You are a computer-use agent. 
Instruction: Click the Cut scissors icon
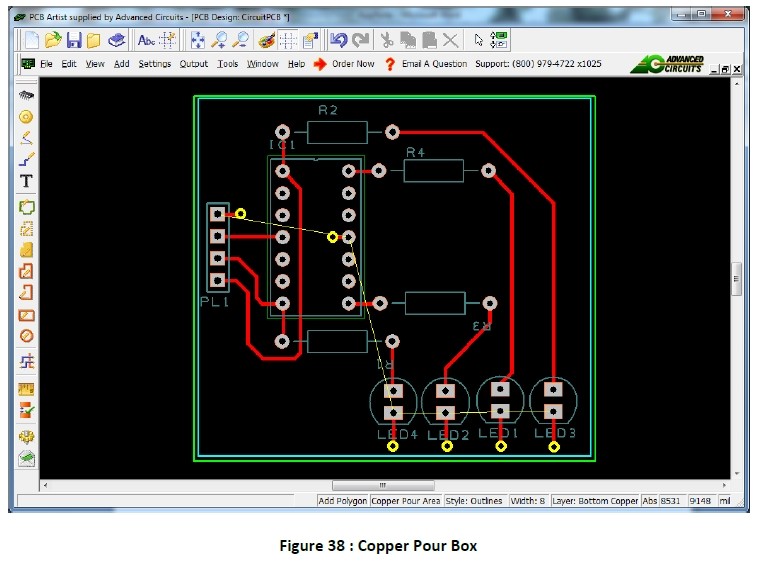pyautogui.click(x=387, y=40)
